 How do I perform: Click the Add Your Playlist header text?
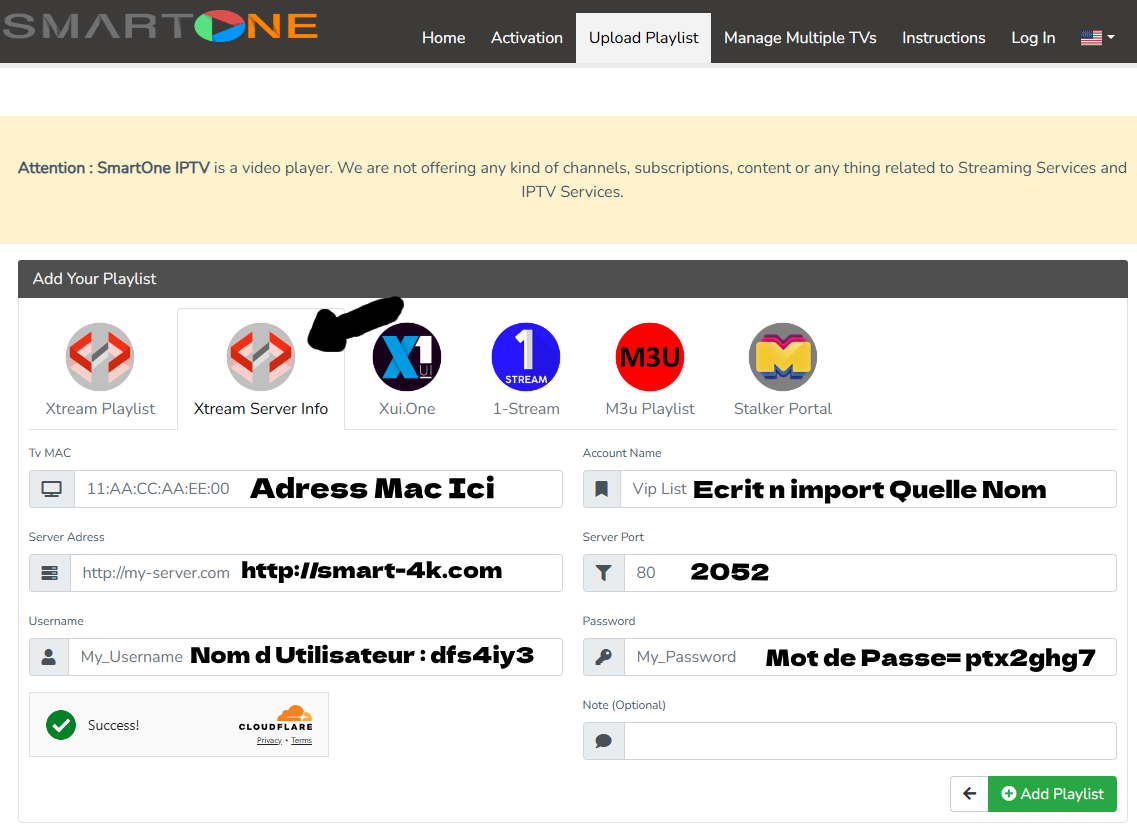pyautogui.click(x=94, y=279)
